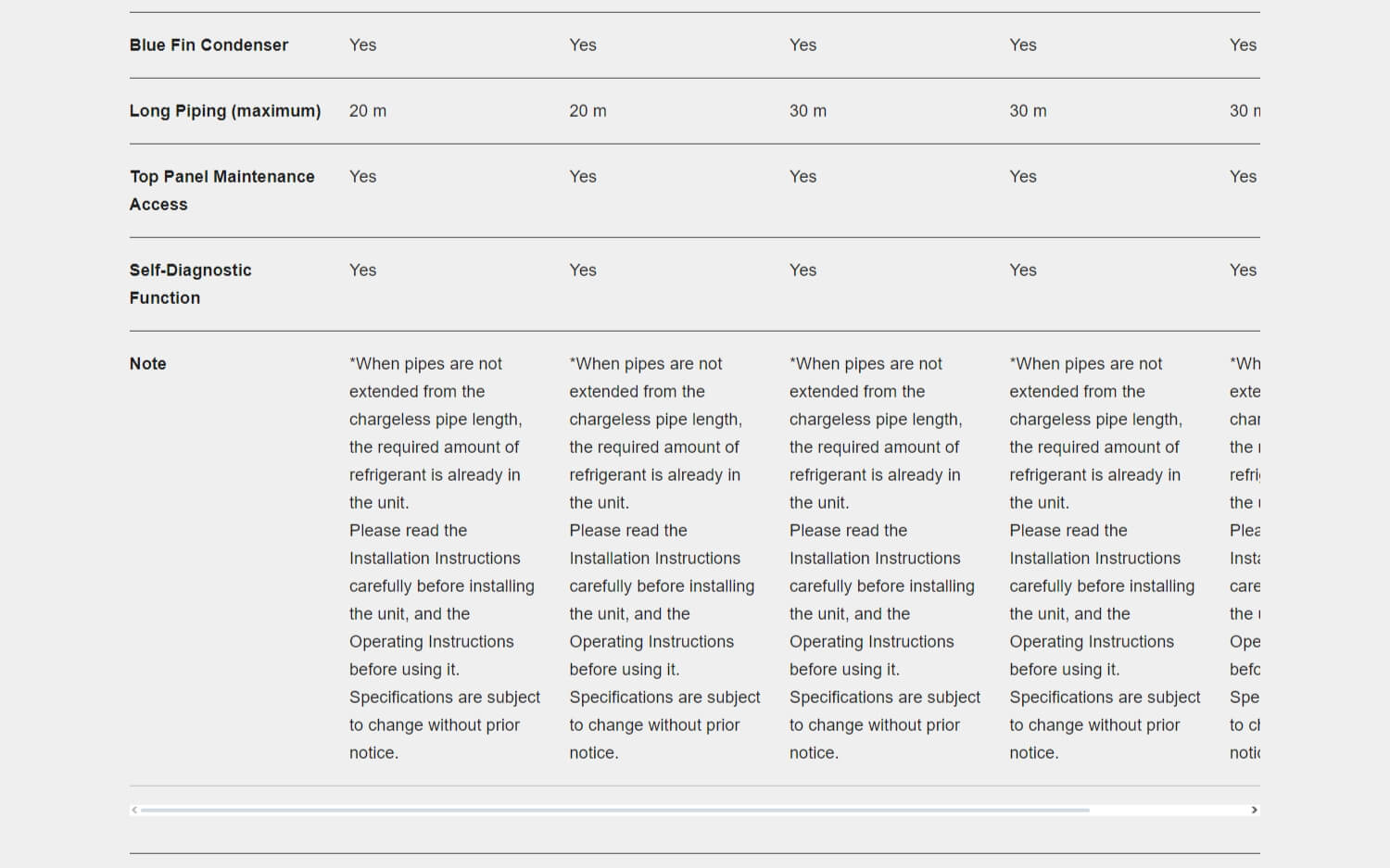This screenshot has height=868, width=1390.
Task: Click the Long Piping (maximum) row header
Action: click(225, 111)
